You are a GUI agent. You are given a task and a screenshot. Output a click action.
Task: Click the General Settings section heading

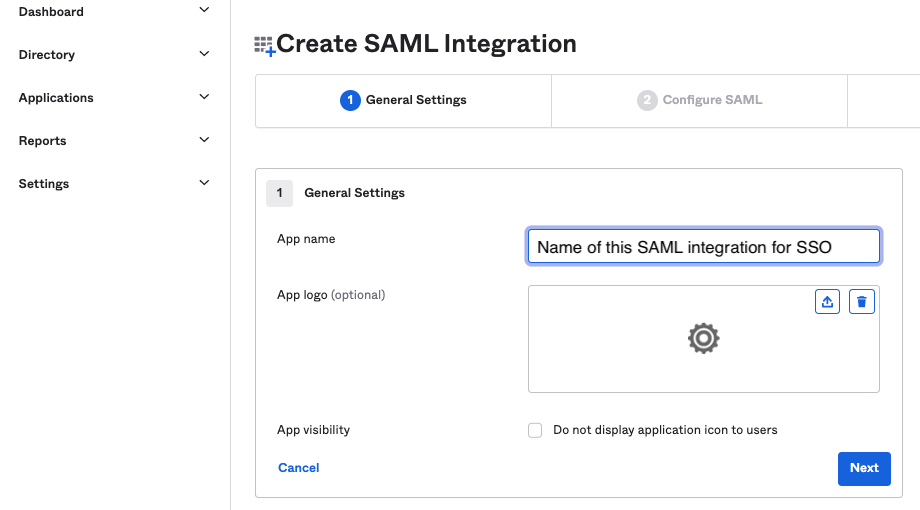coord(354,193)
